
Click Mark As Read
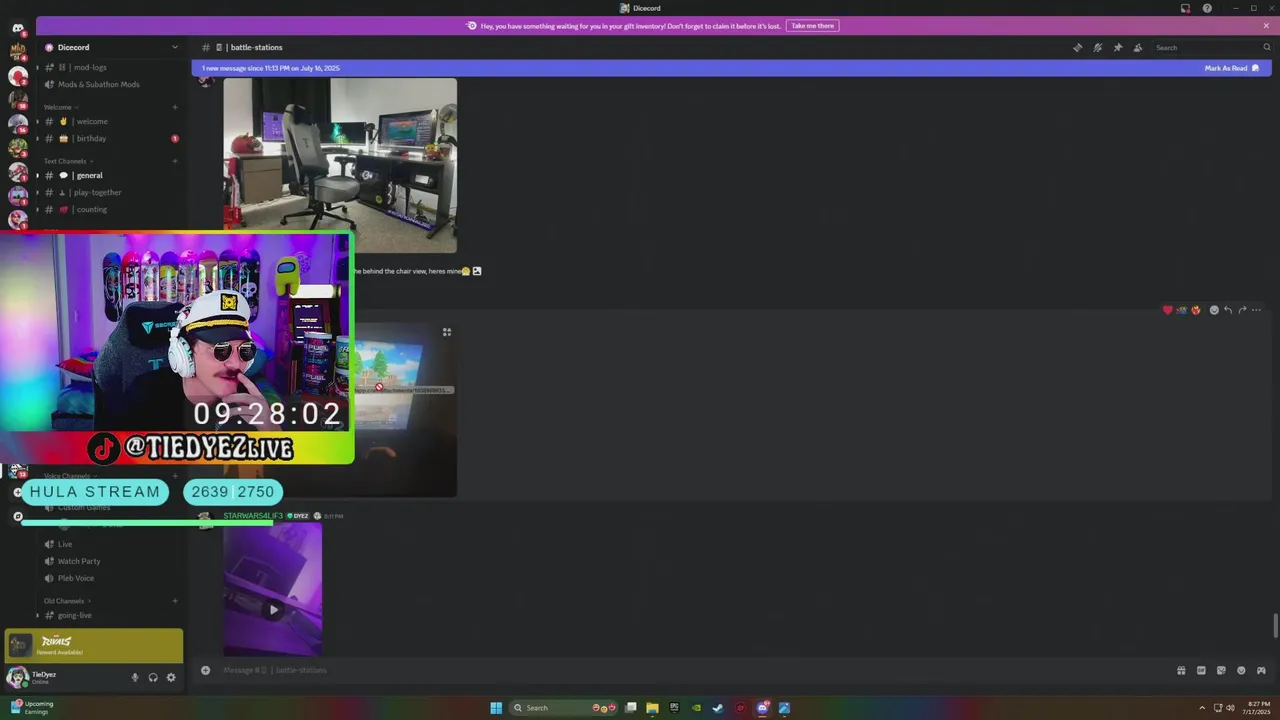pos(1231,68)
